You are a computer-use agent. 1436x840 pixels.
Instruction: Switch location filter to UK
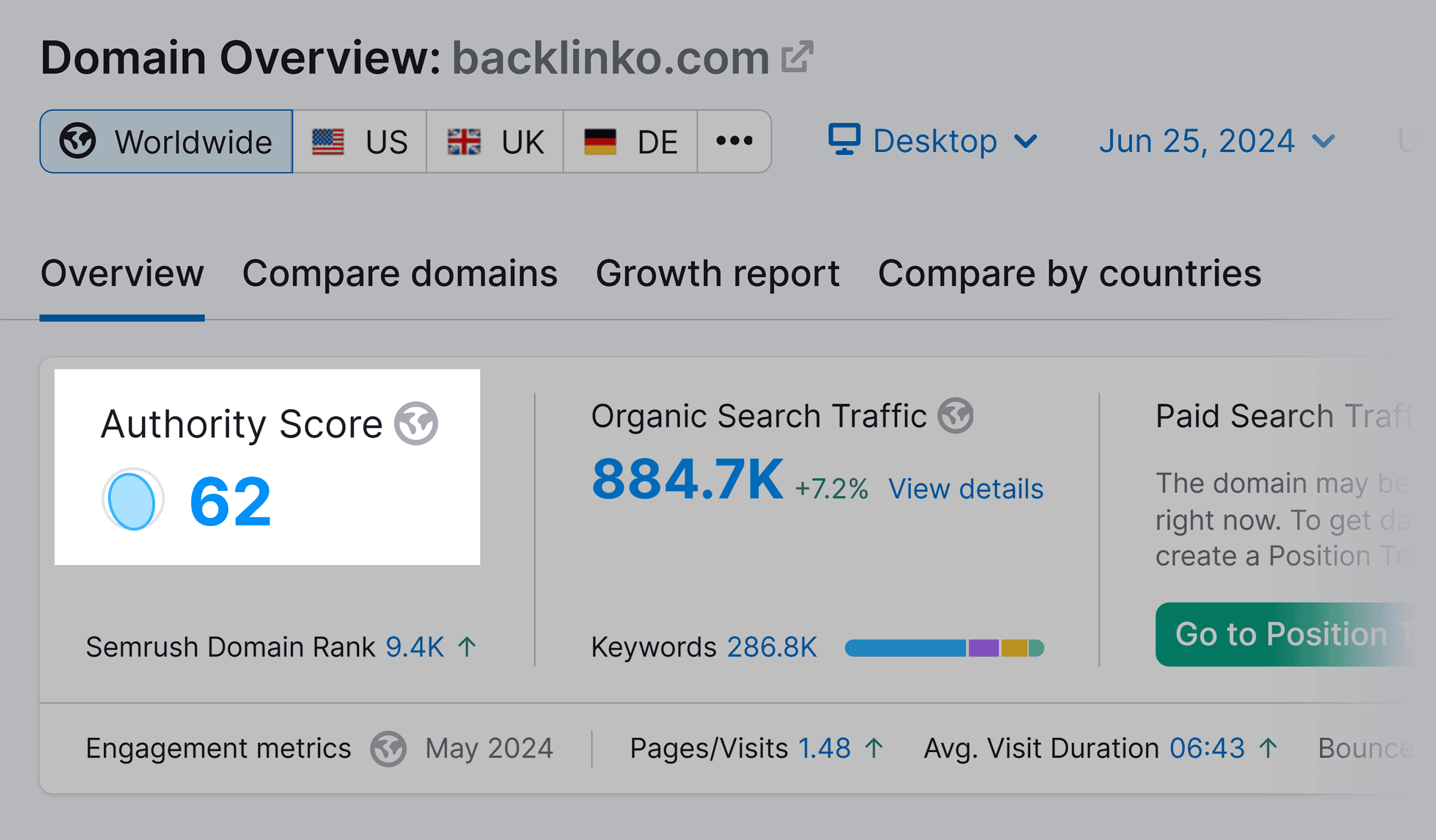(494, 141)
